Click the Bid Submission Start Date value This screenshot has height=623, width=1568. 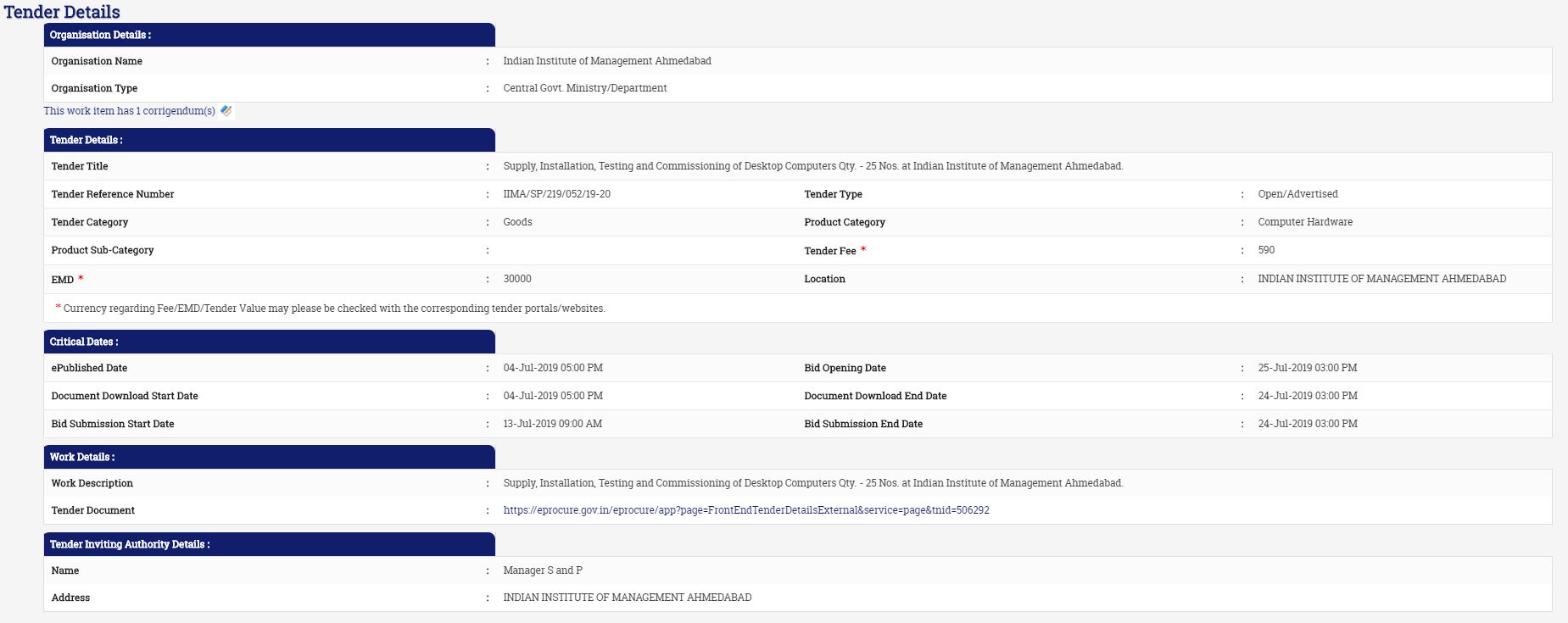(x=552, y=424)
